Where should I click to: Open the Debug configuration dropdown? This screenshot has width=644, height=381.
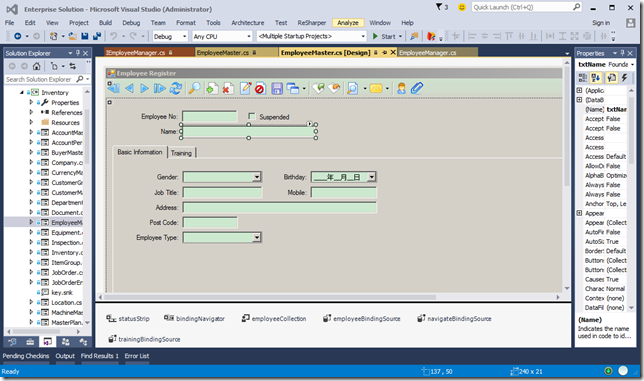(184, 37)
